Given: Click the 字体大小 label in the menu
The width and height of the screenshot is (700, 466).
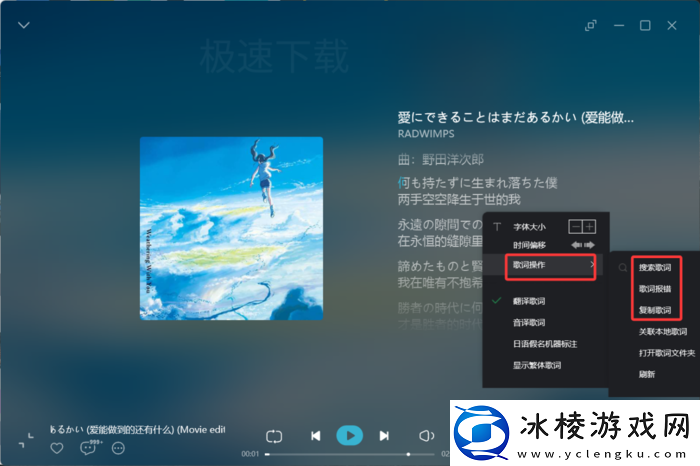Looking at the screenshot, I should pyautogui.click(x=529, y=227).
